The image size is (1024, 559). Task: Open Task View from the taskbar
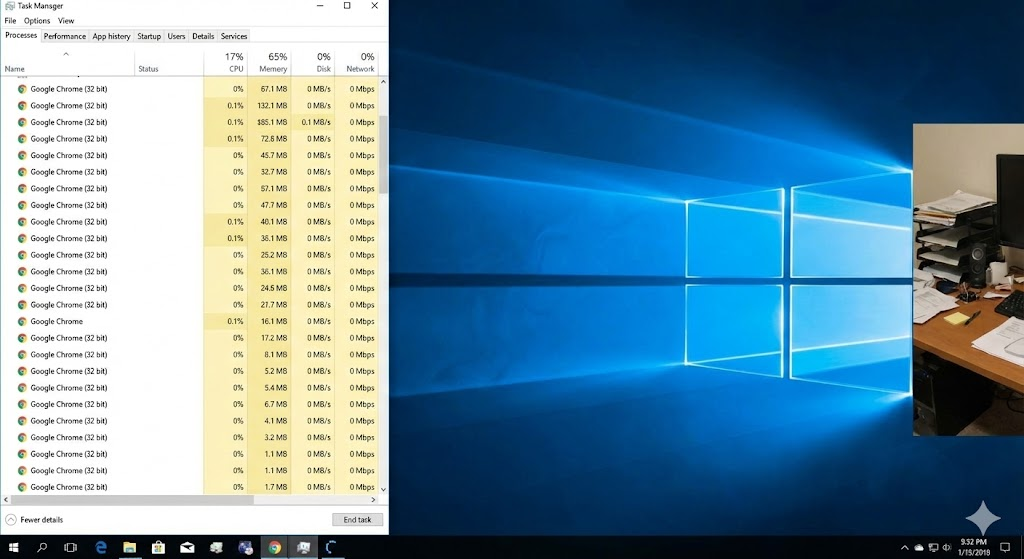71,547
